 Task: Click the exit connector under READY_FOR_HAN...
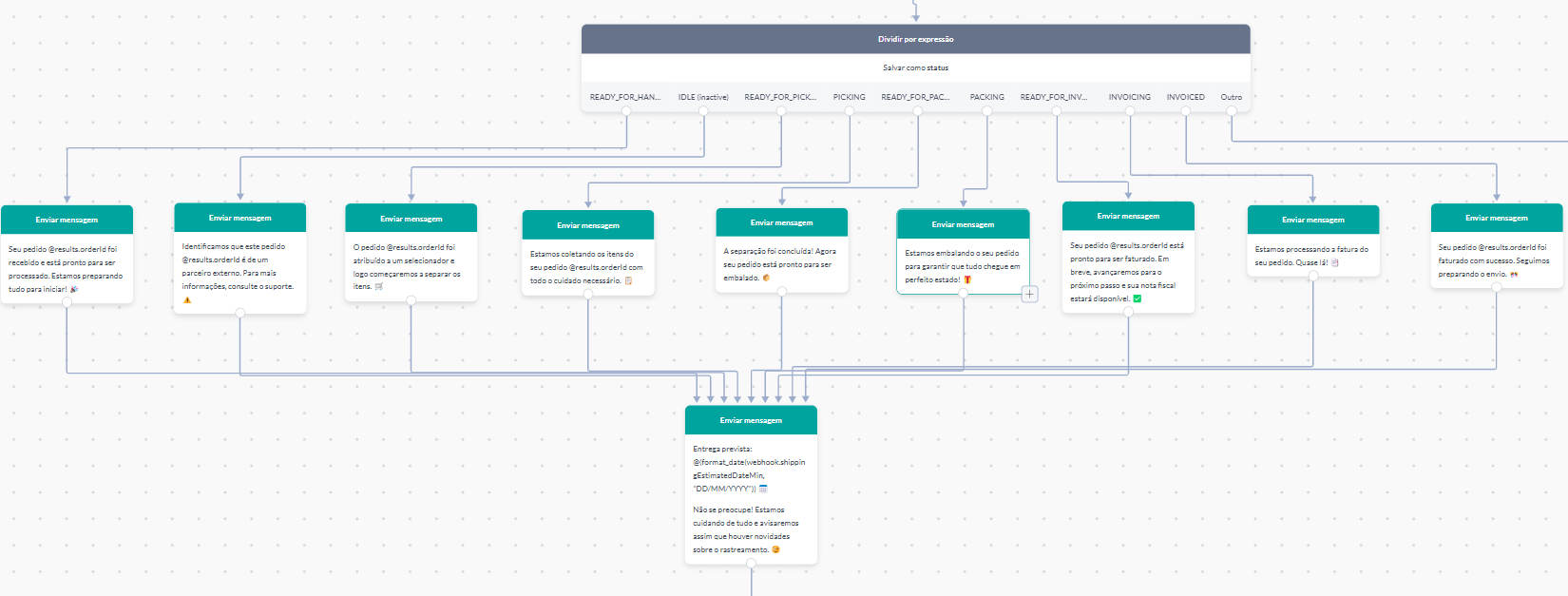click(x=626, y=111)
